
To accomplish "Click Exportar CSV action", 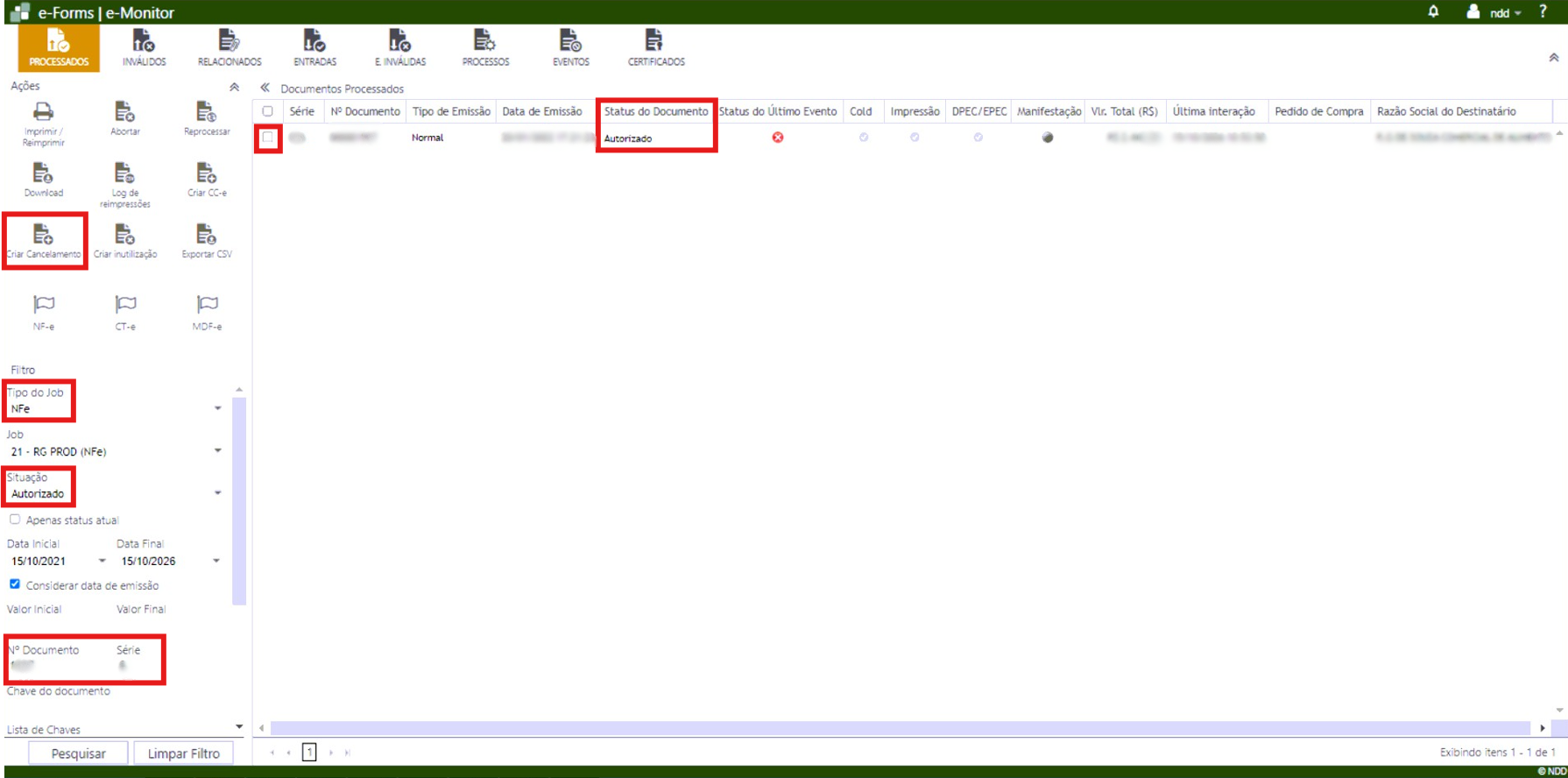I will pos(207,241).
